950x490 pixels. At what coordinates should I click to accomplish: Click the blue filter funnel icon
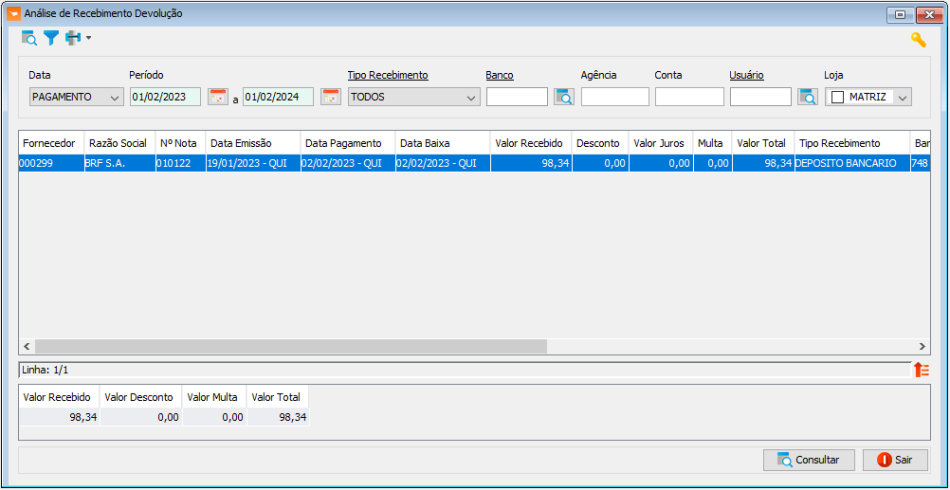pyautogui.click(x=50, y=38)
